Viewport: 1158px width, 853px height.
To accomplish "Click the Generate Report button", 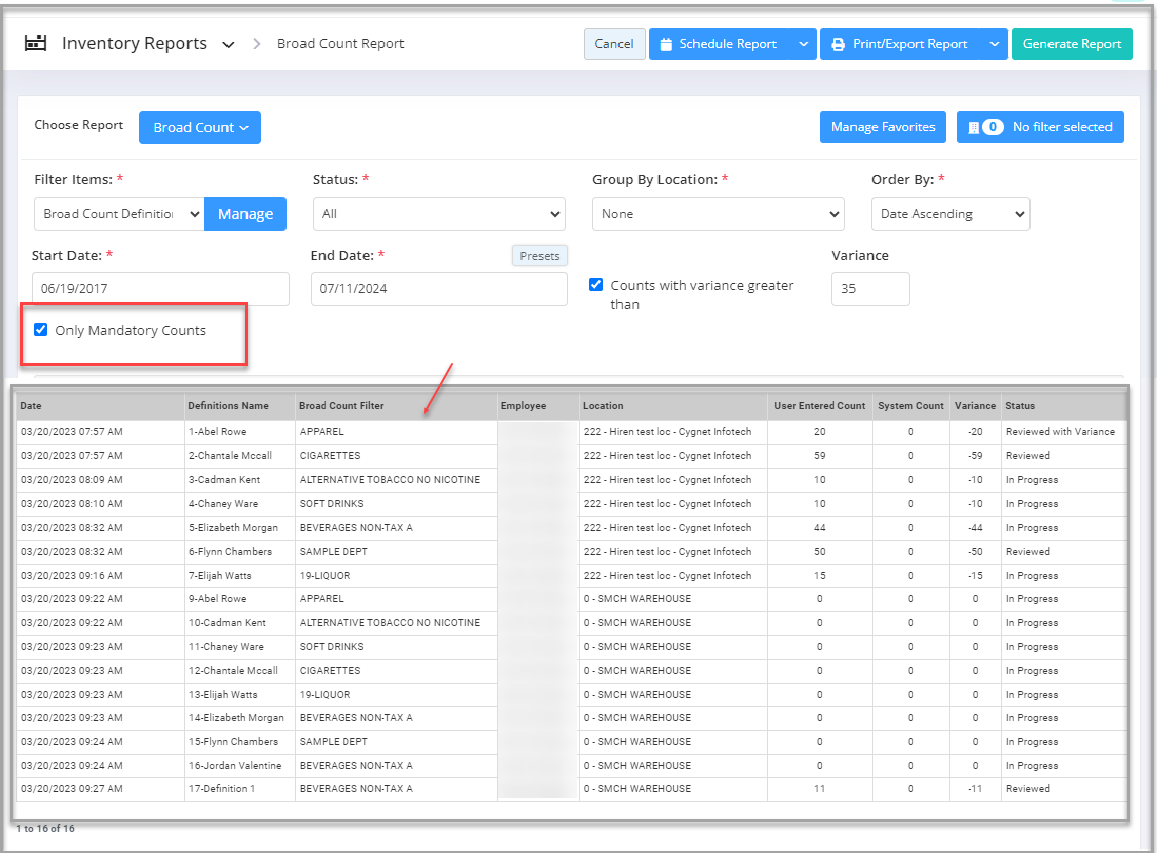I will coord(1072,44).
